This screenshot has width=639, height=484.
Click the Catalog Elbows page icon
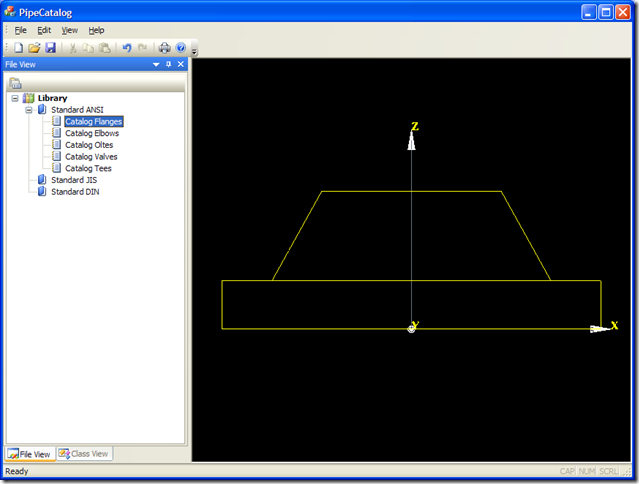pyautogui.click(x=57, y=133)
